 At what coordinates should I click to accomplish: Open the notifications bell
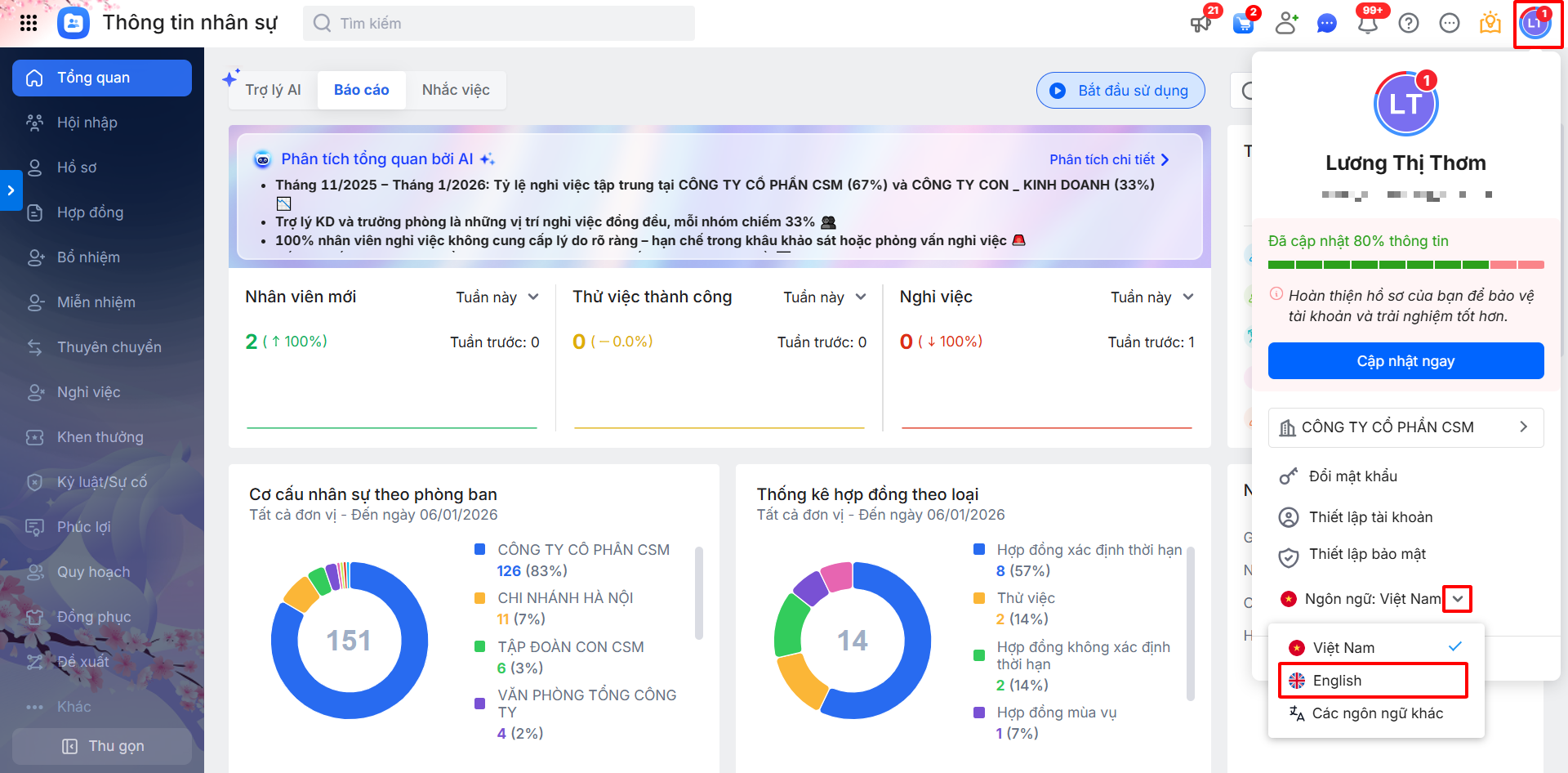(x=1368, y=23)
